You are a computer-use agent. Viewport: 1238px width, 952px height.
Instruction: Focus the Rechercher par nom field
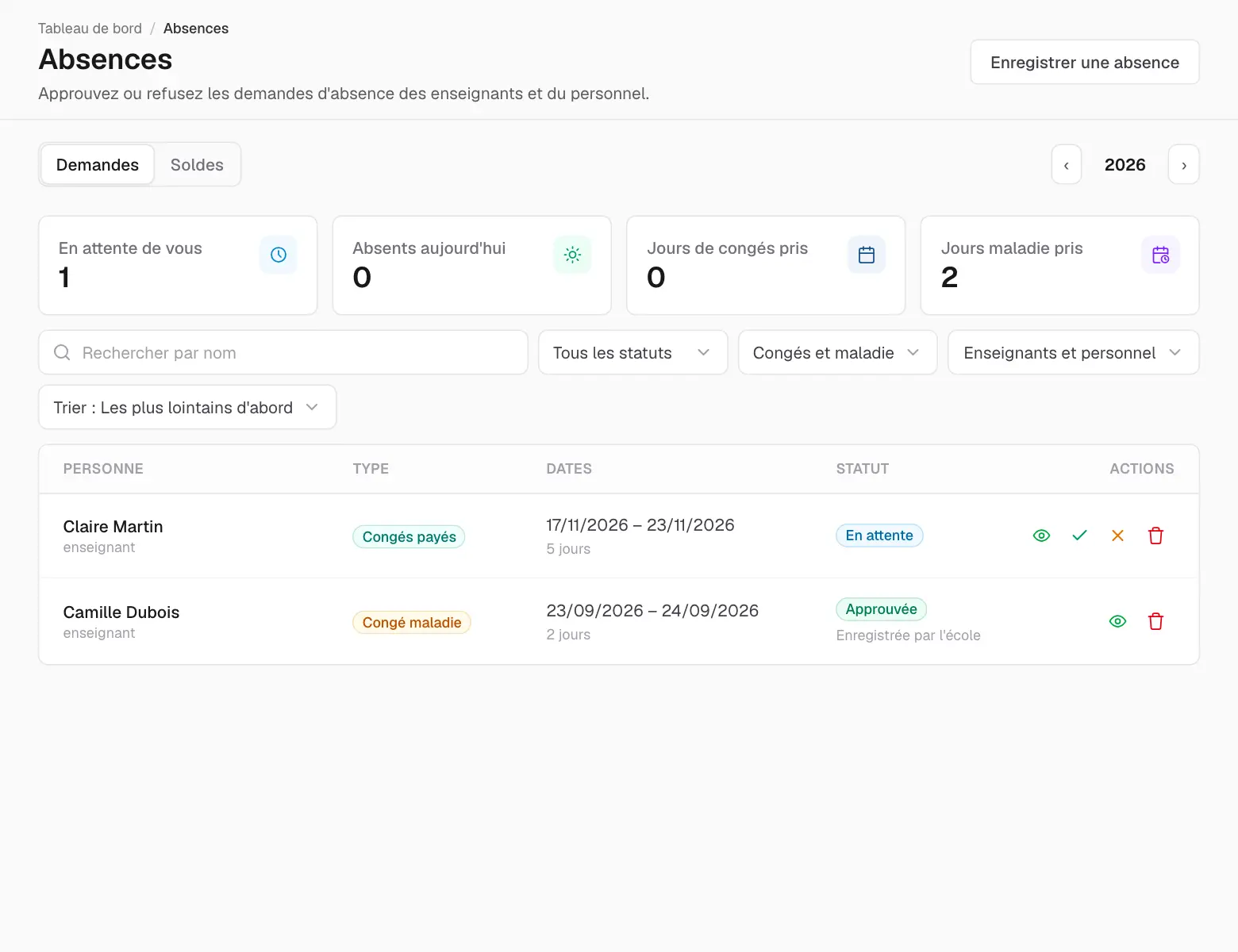pyautogui.click(x=283, y=352)
